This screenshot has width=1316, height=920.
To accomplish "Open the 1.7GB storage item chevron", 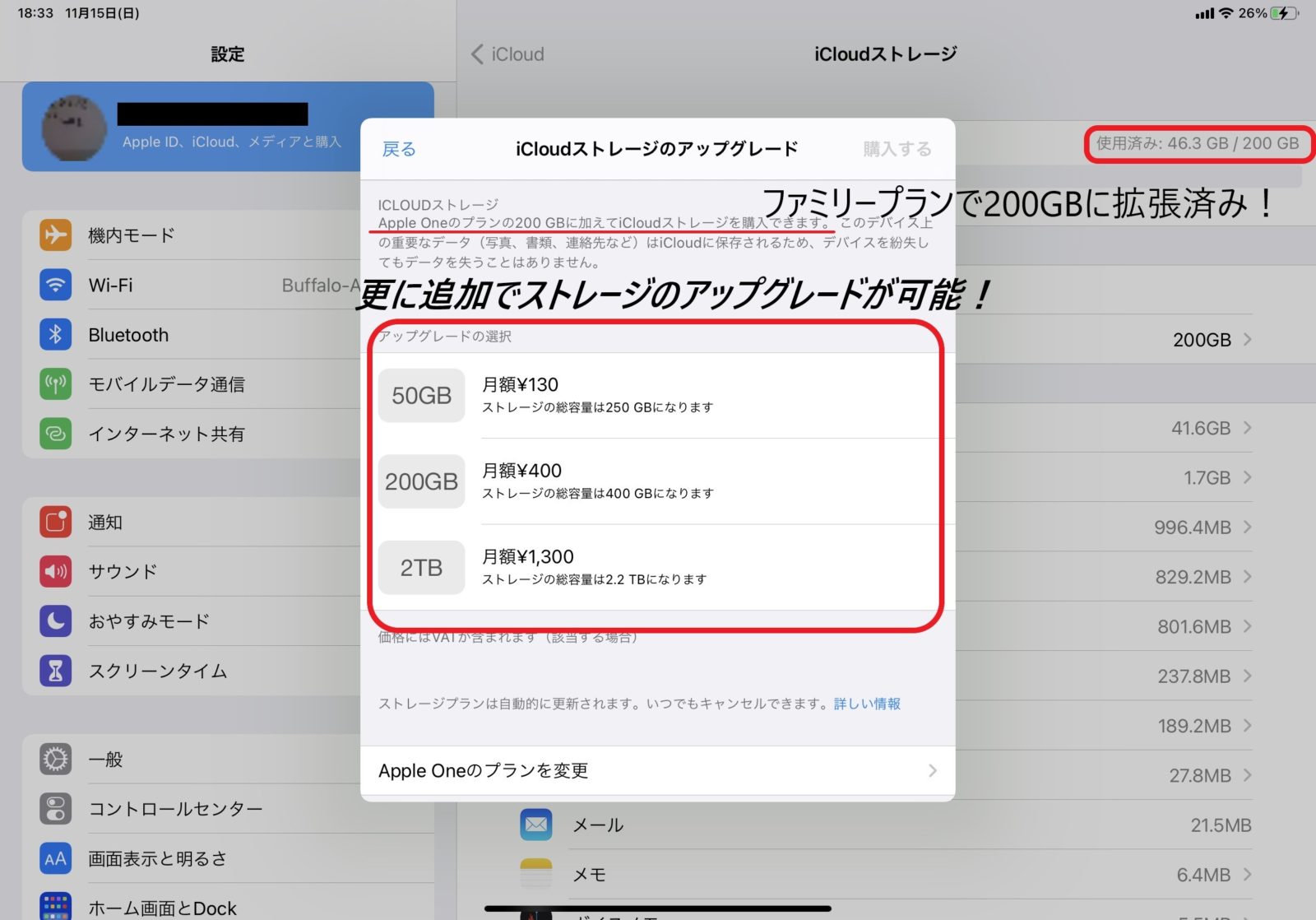I will click(x=1247, y=476).
